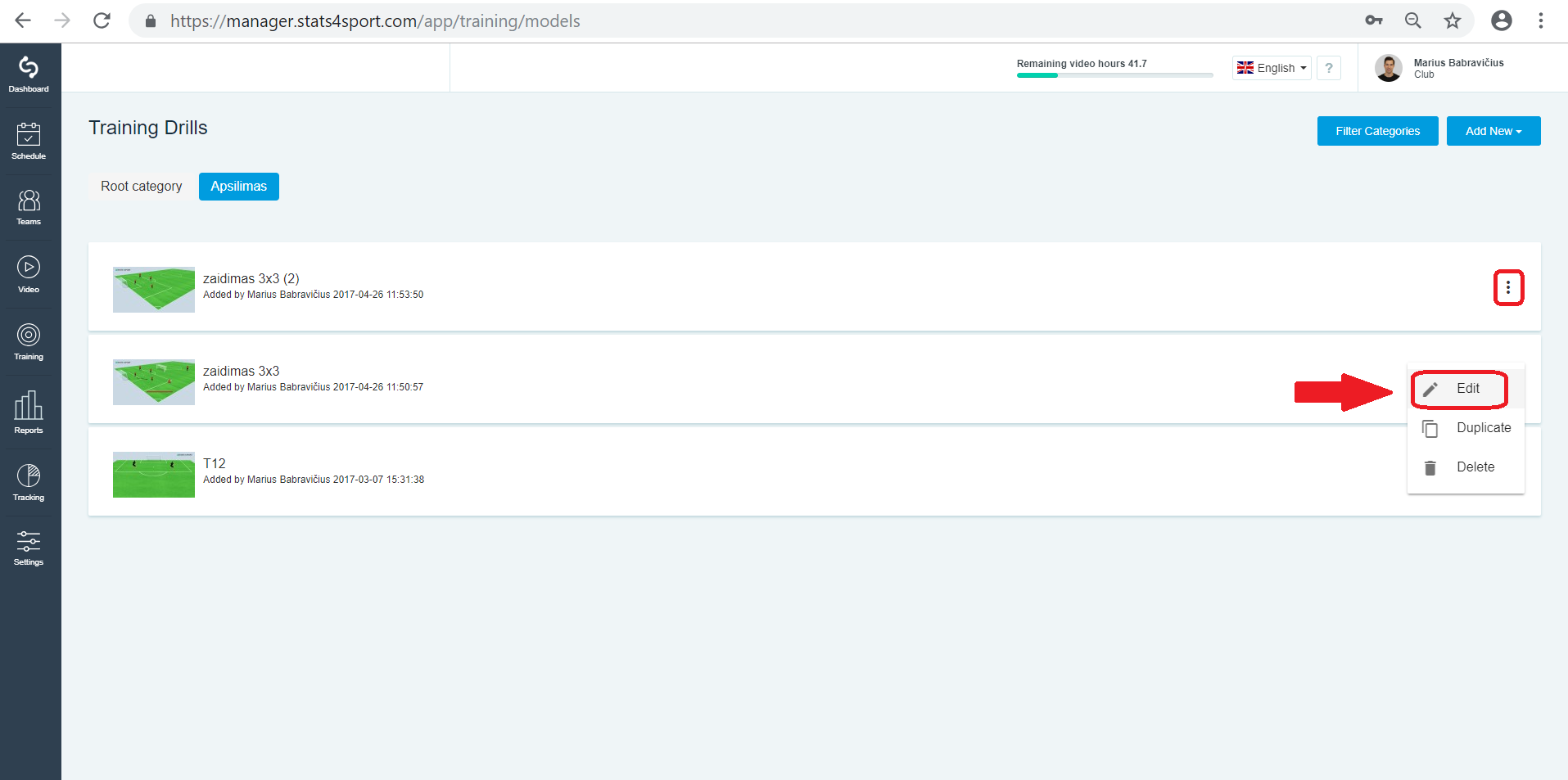Open the zaidimas 3x3 drill thumbnail
This screenshot has width=1568, height=780.
(154, 382)
